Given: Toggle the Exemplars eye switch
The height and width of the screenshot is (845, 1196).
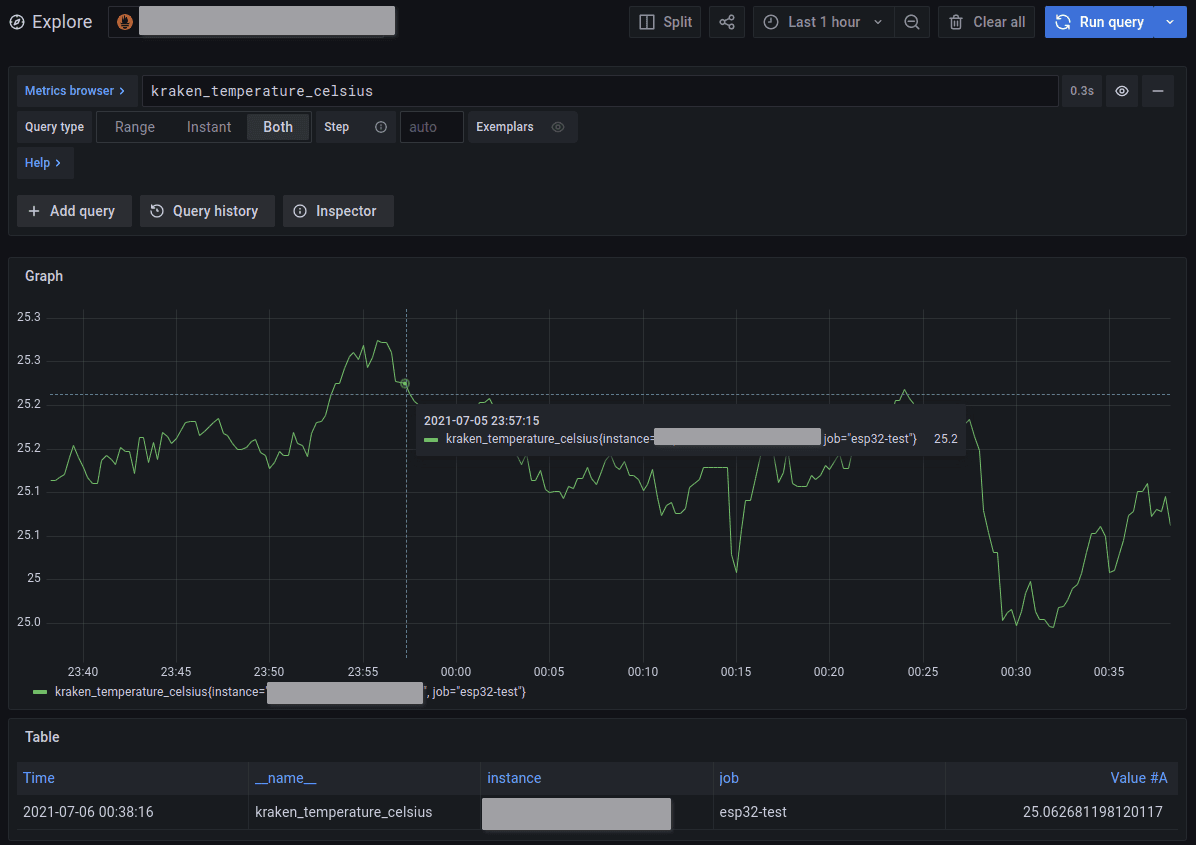Looking at the screenshot, I should (558, 127).
